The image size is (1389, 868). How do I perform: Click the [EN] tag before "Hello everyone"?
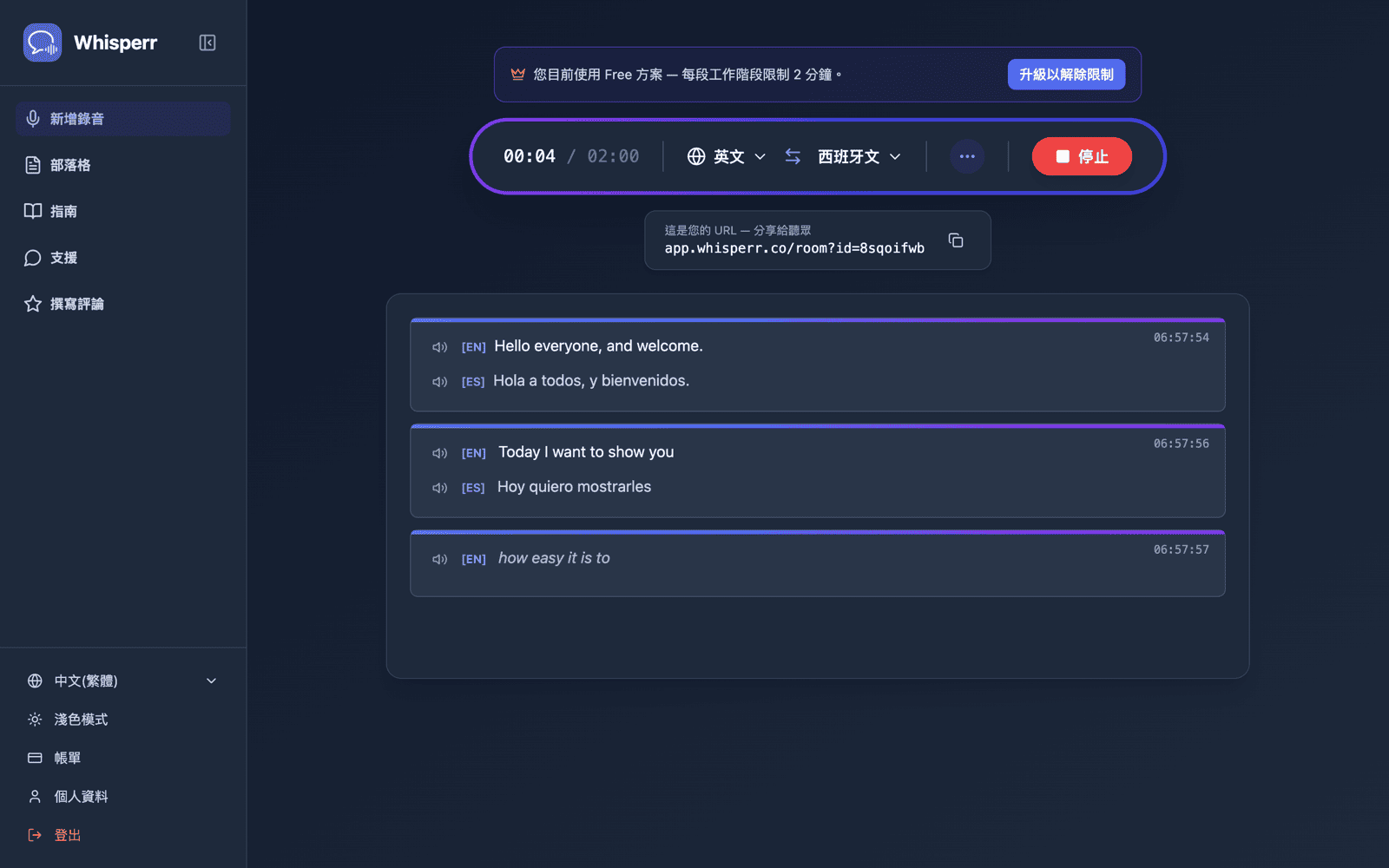tap(473, 347)
